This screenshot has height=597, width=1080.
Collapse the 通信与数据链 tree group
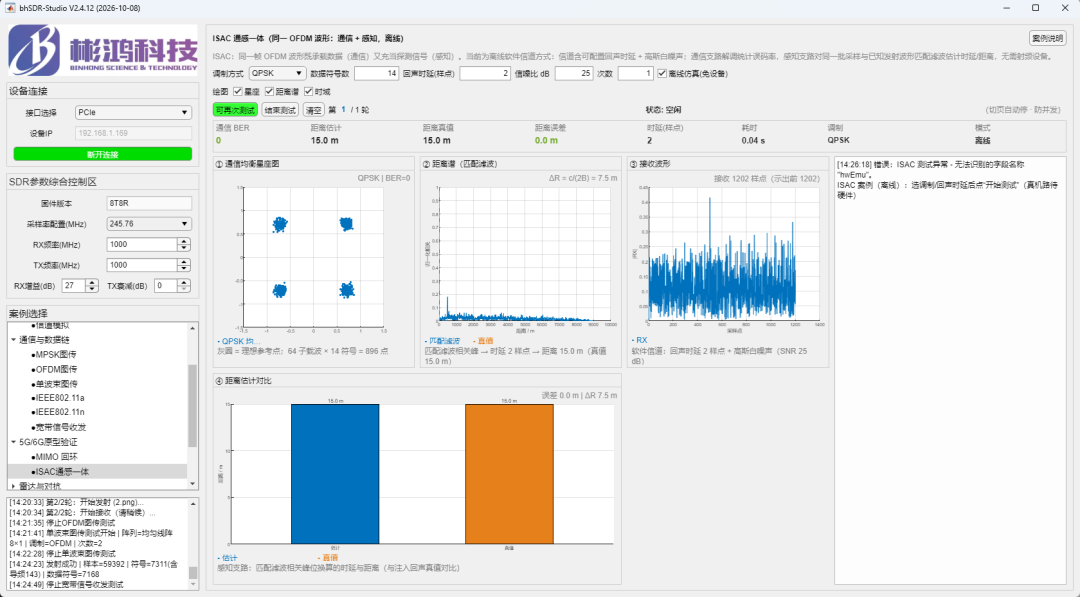click(x=14, y=339)
